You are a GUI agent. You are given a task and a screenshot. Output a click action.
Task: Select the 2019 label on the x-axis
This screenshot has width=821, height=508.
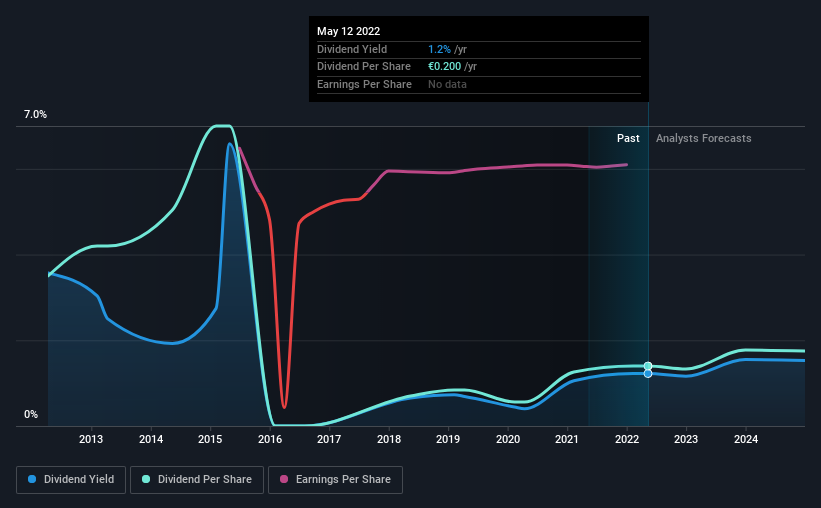coord(448,439)
